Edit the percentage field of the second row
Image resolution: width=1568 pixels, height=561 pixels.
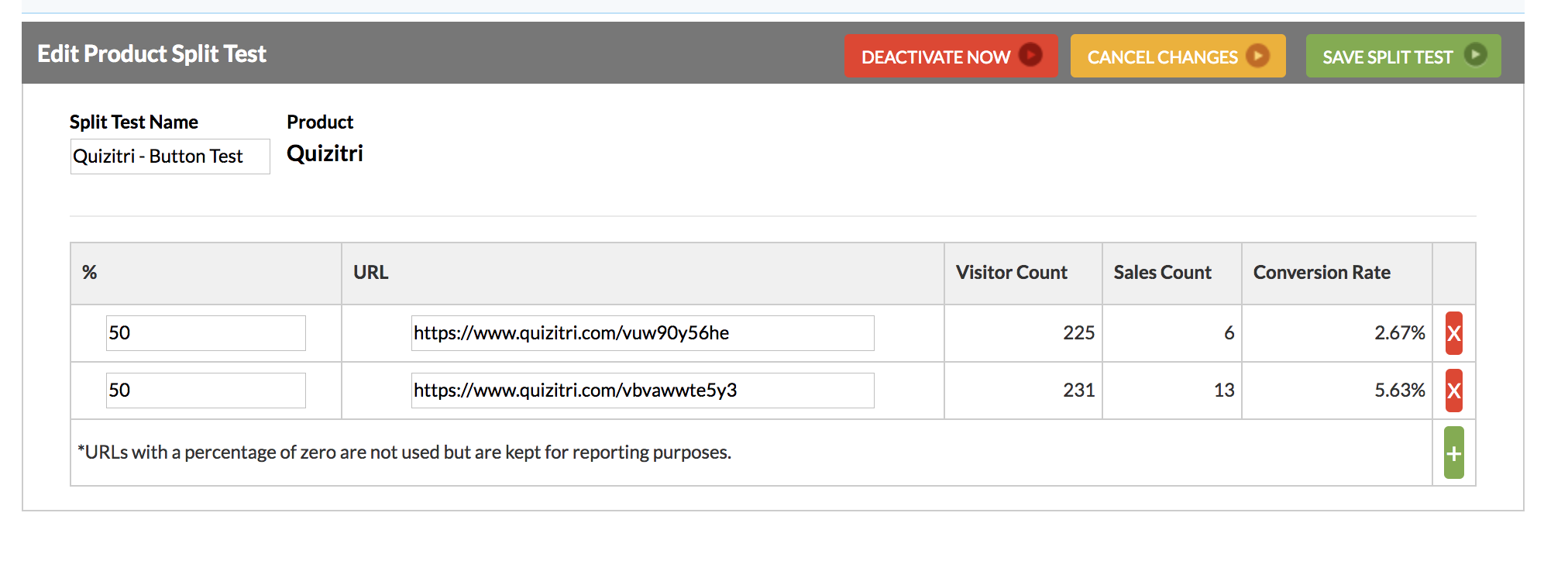205,391
